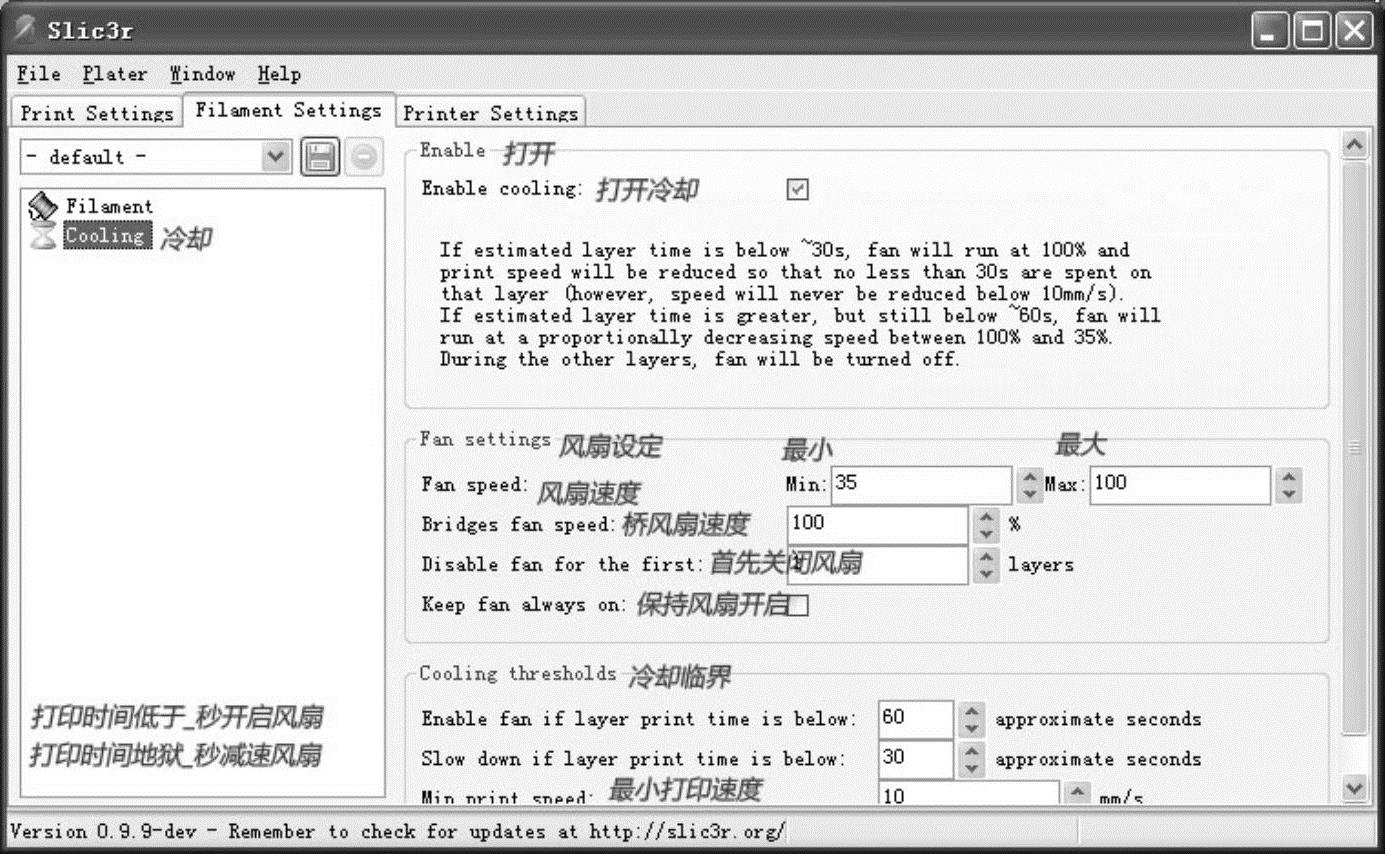Click the Min print speed field showing 10
The image size is (1385, 854).
coord(968,794)
